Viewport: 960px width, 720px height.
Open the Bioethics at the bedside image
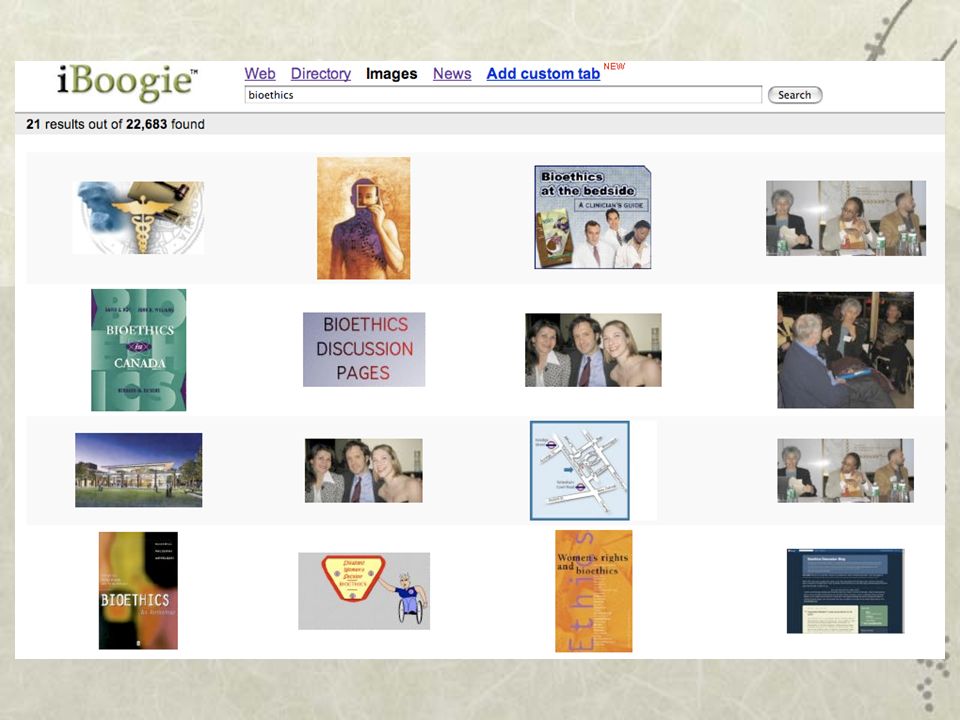click(593, 217)
